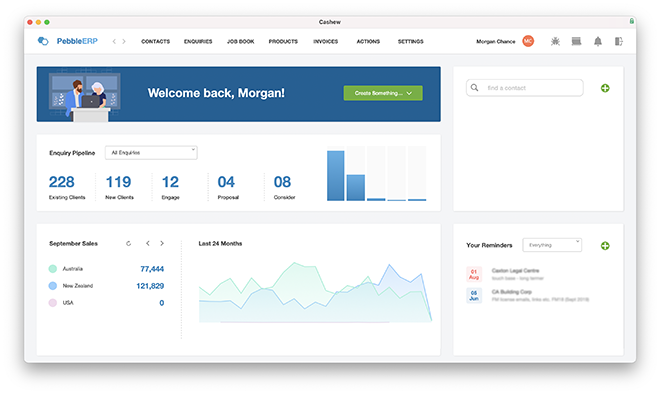Click the Your Reminders heading
Viewport: 660px width, 394px height.
tap(489, 245)
